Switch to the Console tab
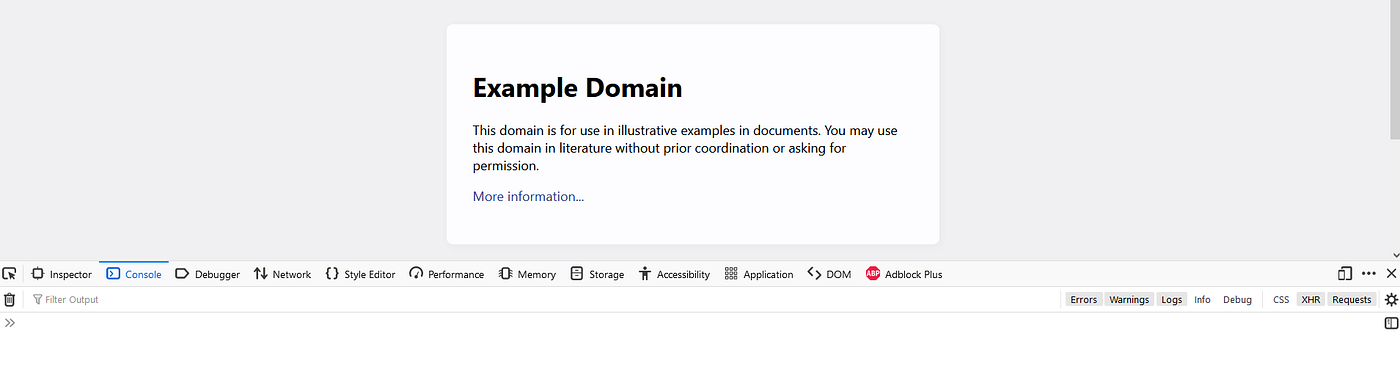This screenshot has width=1400, height=383. [x=134, y=274]
